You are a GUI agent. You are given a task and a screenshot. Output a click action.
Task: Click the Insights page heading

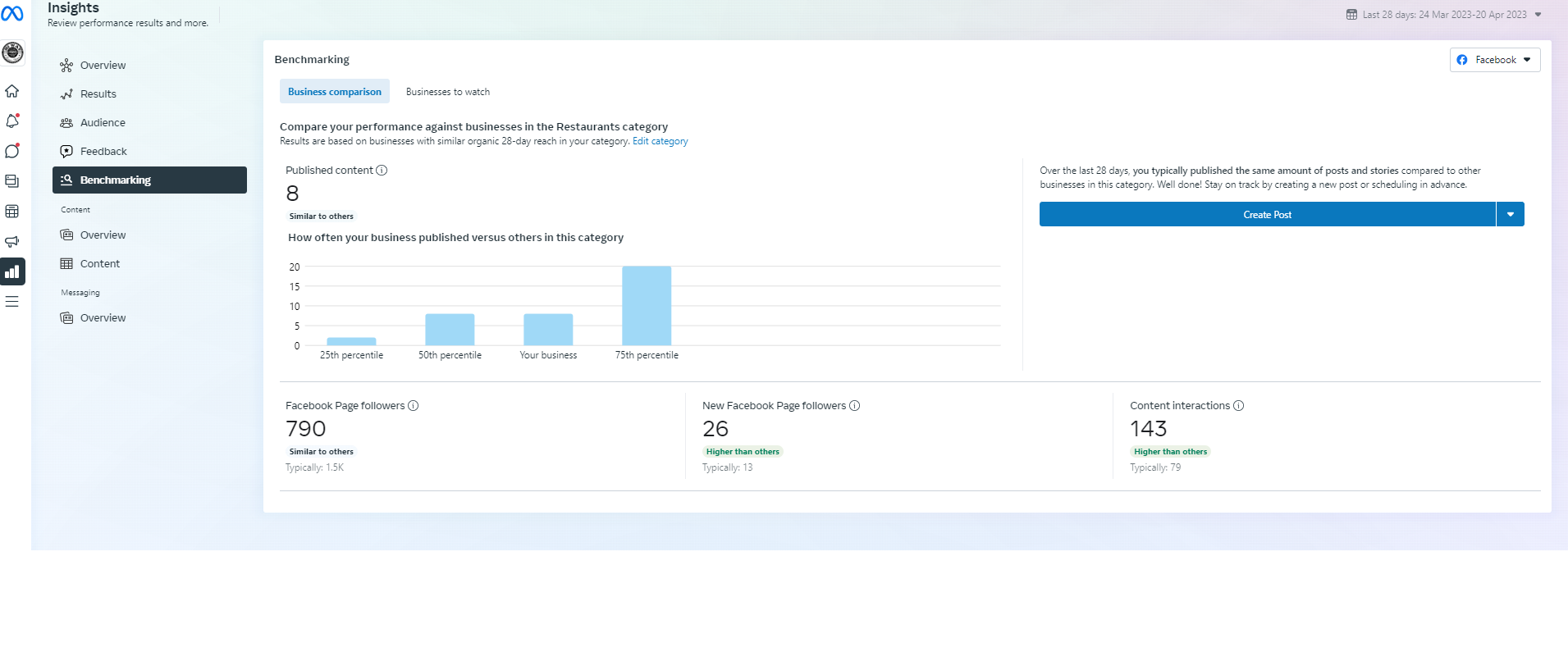point(73,7)
